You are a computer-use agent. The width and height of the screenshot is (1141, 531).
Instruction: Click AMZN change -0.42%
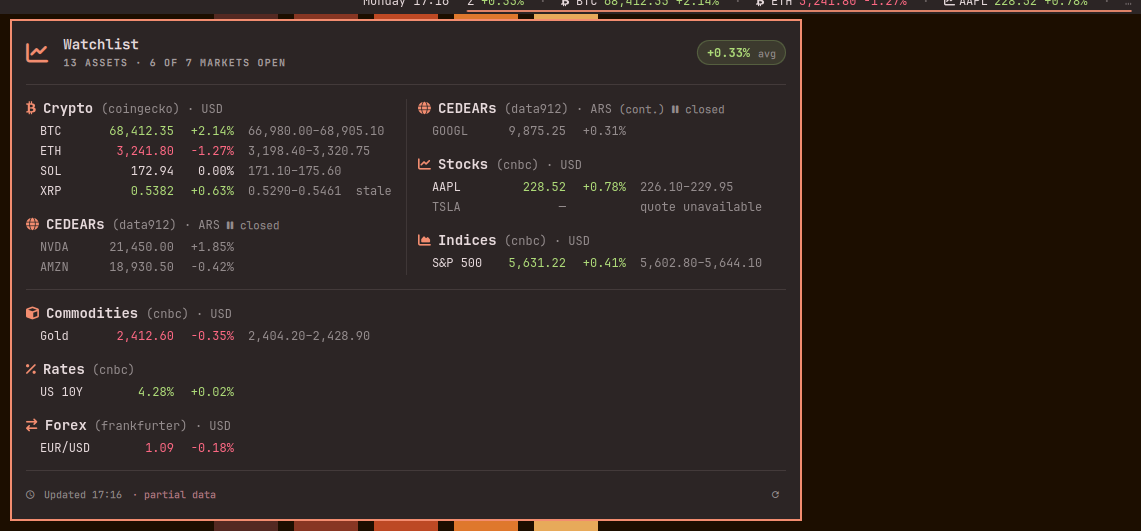pos(212,267)
